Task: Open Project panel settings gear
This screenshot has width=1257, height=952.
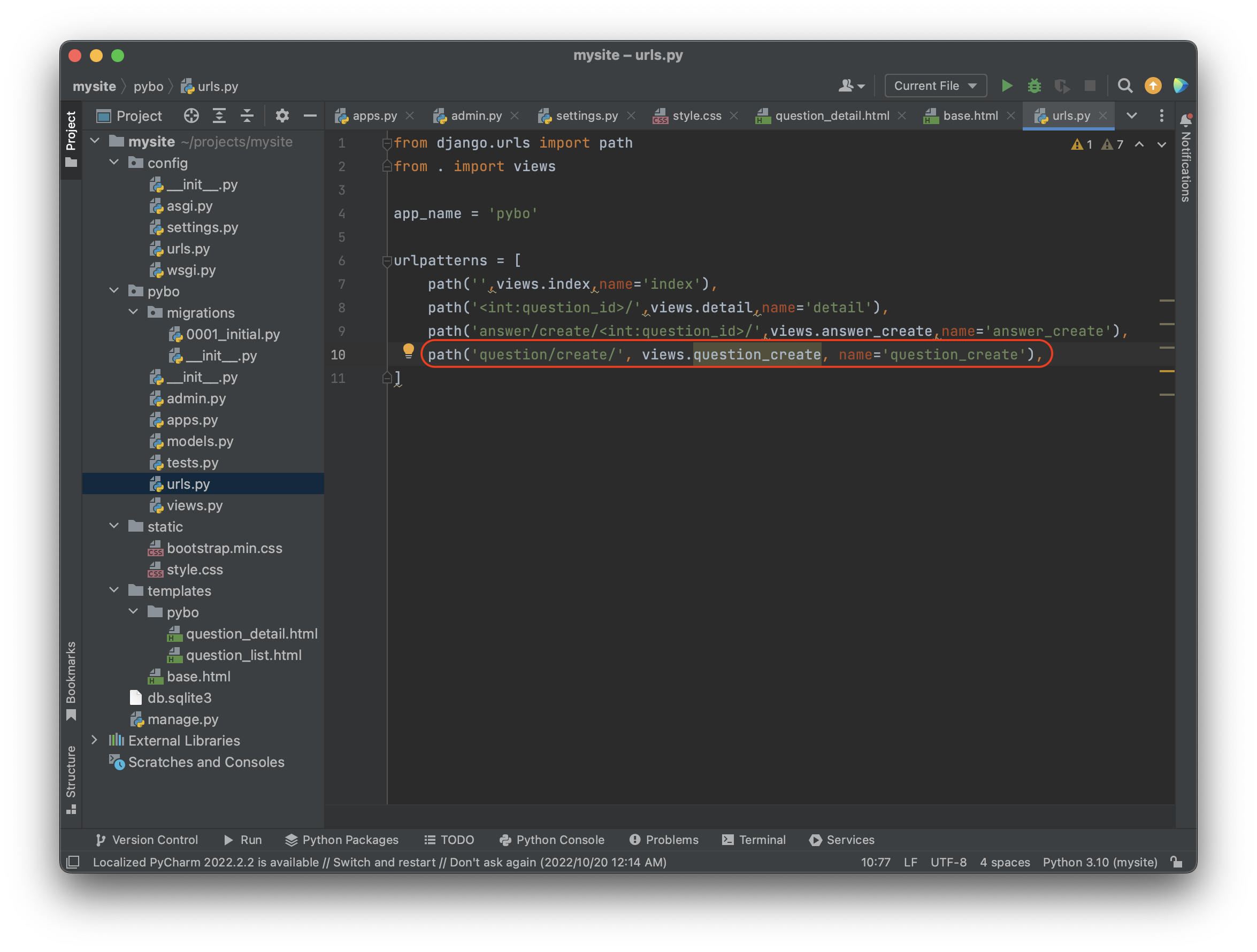Action: (x=282, y=116)
